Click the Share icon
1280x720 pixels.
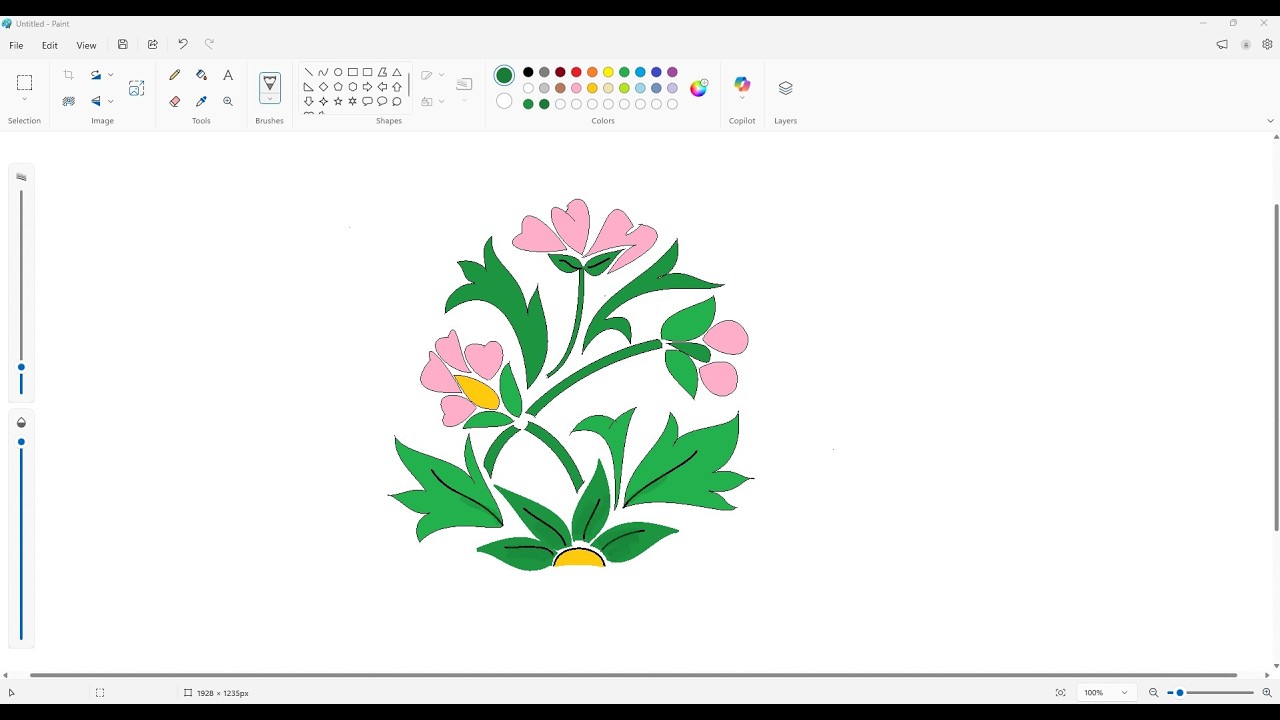click(153, 44)
